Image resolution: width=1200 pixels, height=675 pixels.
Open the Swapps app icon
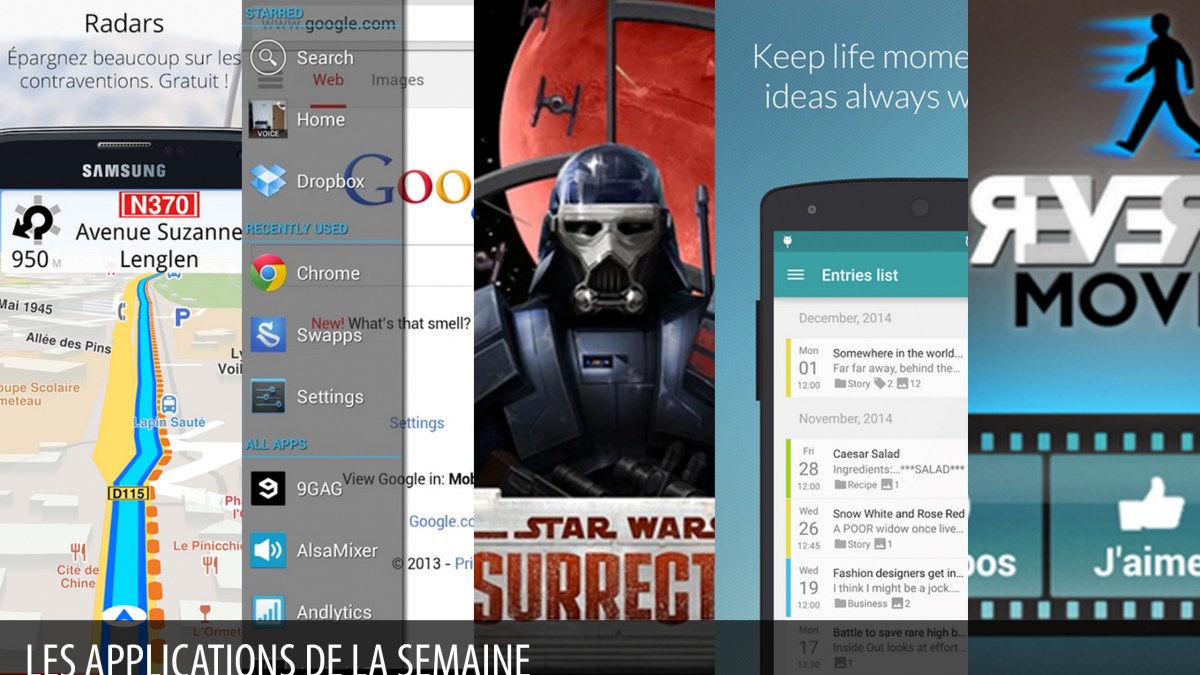268,335
